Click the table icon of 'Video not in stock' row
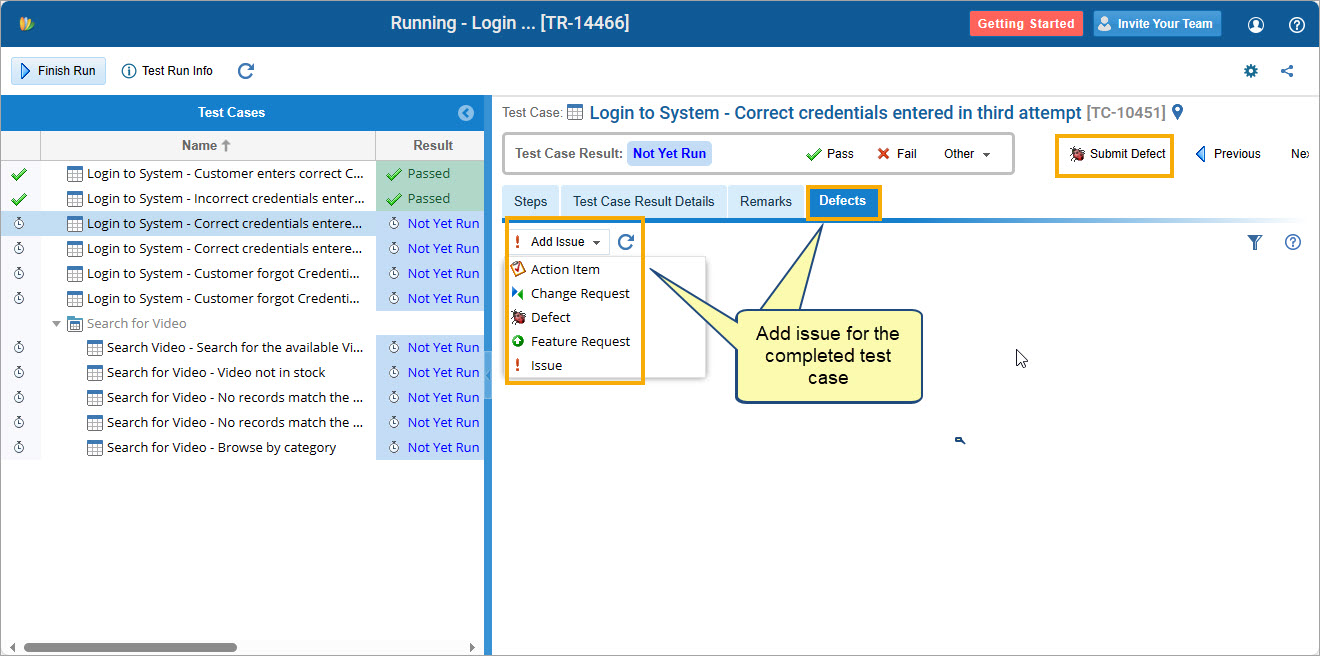Viewport: 1320px width, 656px height. click(x=95, y=373)
